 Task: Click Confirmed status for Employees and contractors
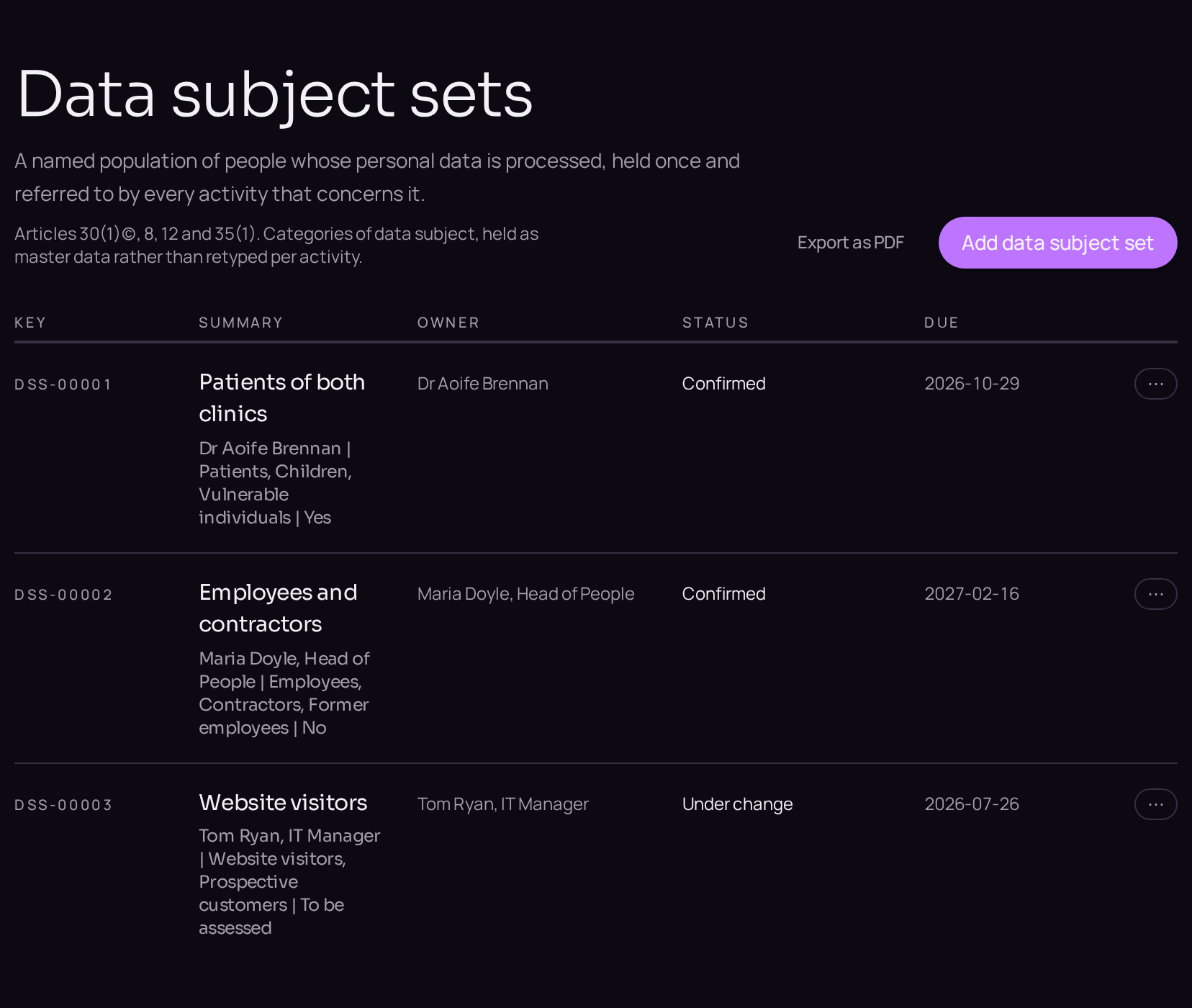(x=724, y=594)
